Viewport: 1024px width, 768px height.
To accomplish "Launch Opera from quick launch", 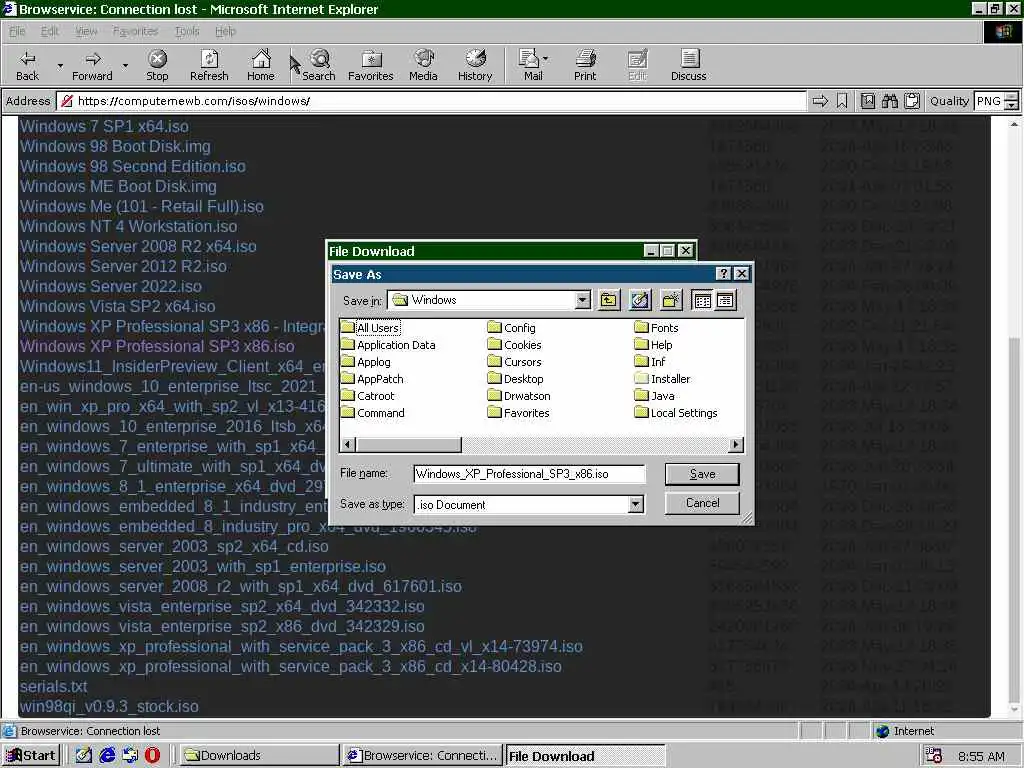I will [152, 755].
